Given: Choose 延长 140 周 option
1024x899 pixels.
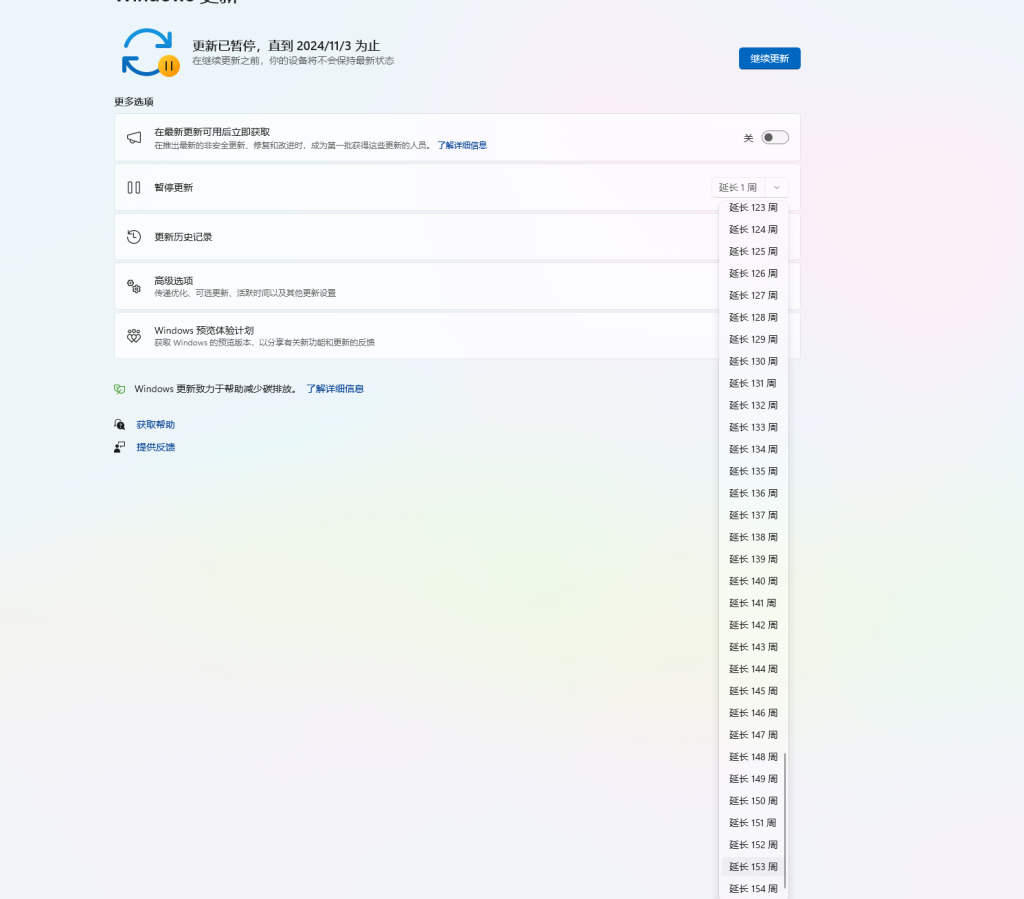Looking at the screenshot, I should click(753, 581).
